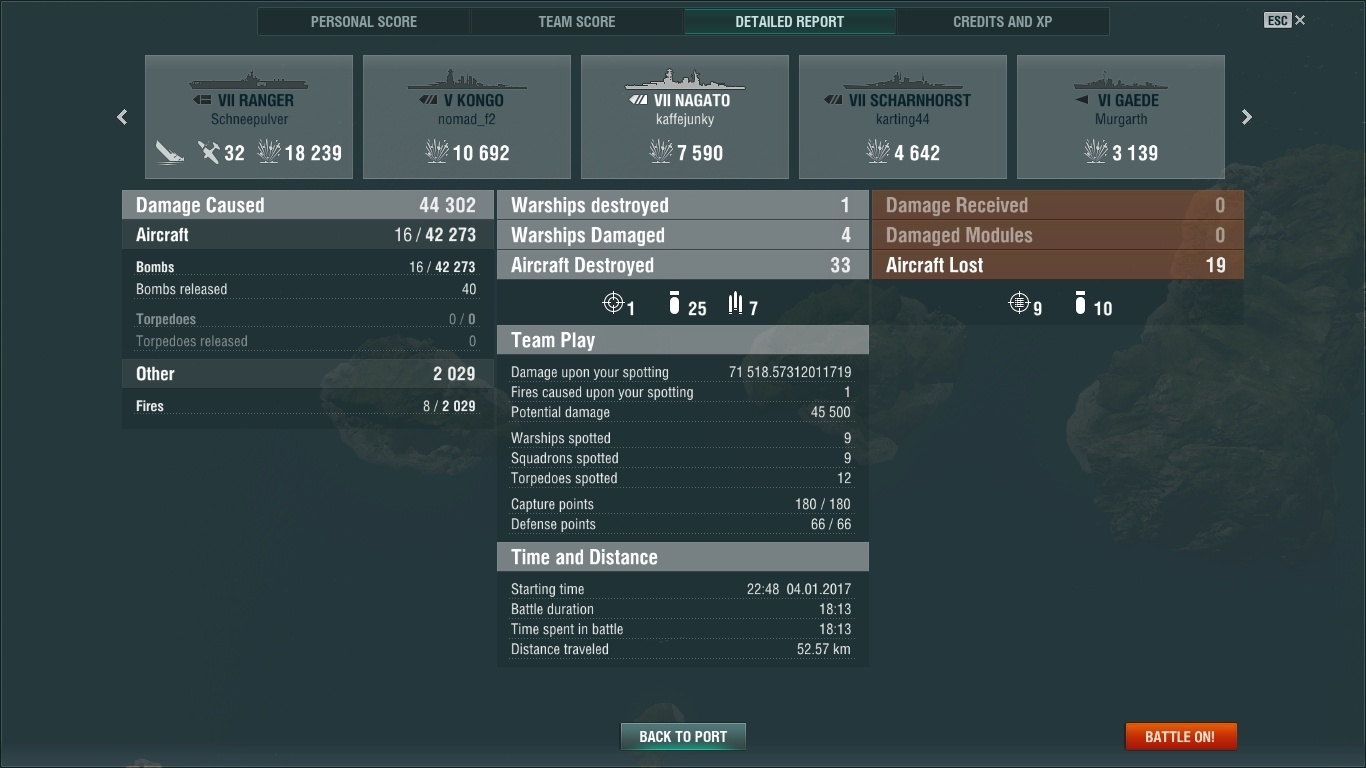Click the Detailed Report tab
This screenshot has height=768, width=1366.
tap(790, 21)
